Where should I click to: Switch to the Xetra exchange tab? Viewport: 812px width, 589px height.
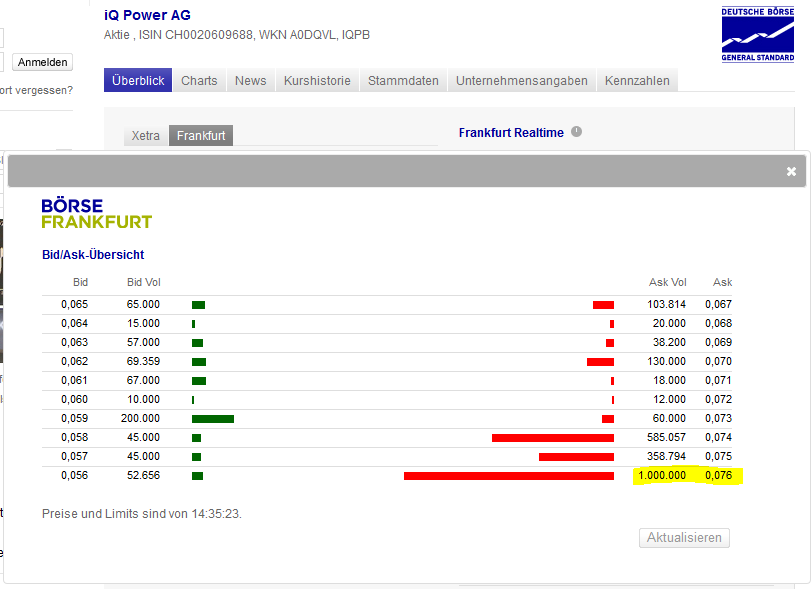click(x=146, y=136)
